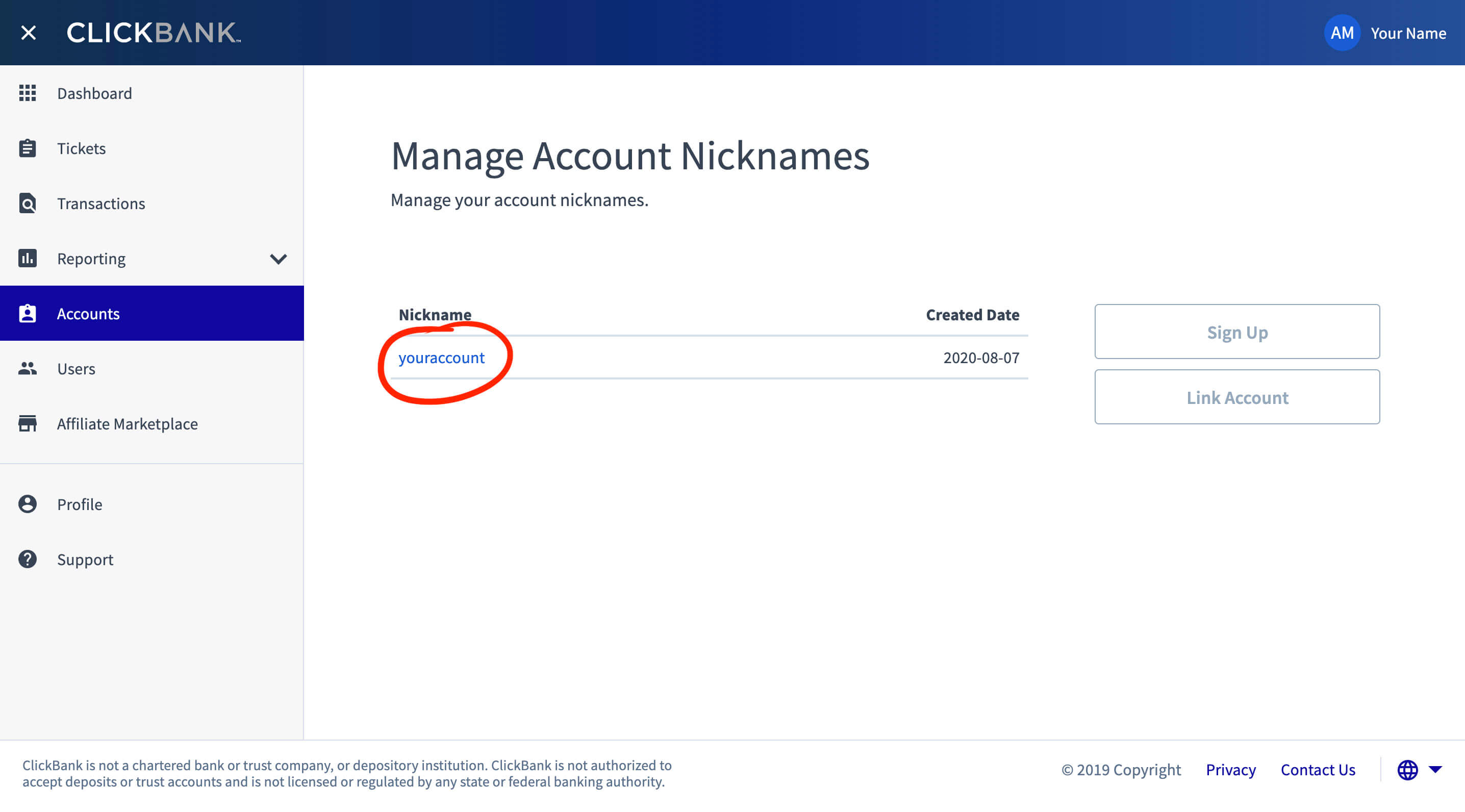The image size is (1465, 812).
Task: Open the Contact Us footer link
Action: (x=1318, y=770)
